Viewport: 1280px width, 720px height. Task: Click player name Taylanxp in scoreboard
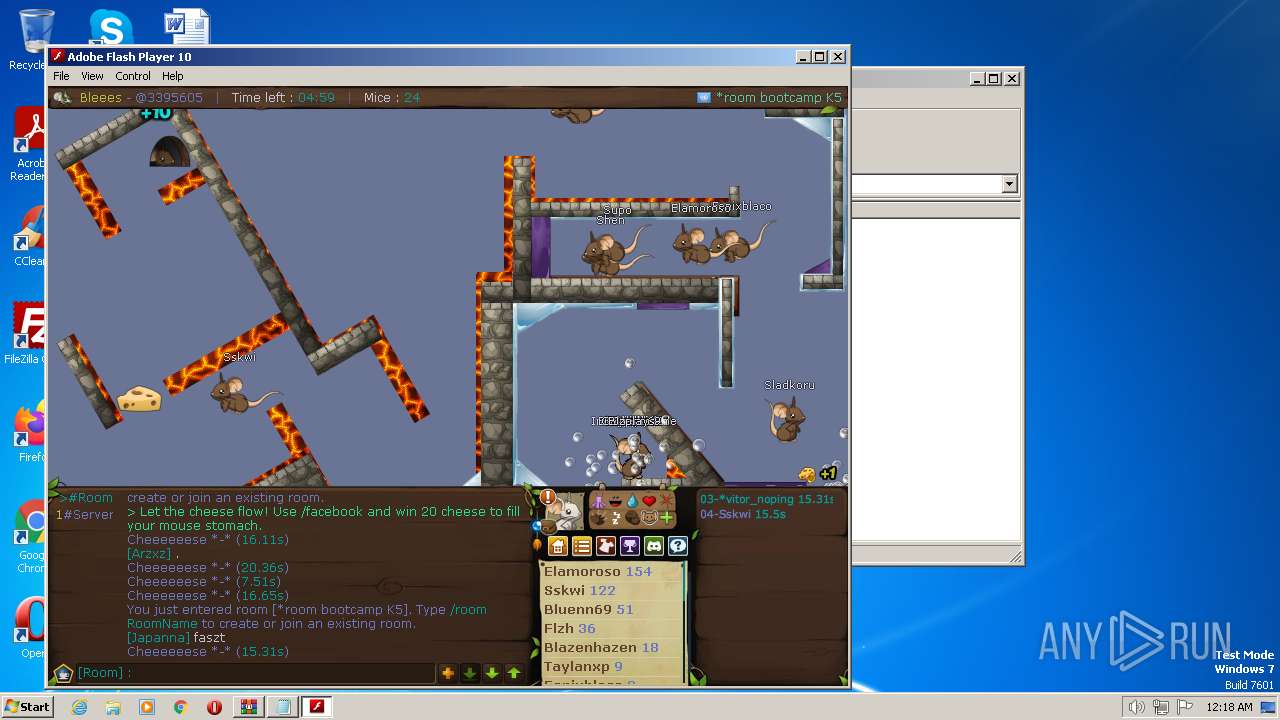576,666
